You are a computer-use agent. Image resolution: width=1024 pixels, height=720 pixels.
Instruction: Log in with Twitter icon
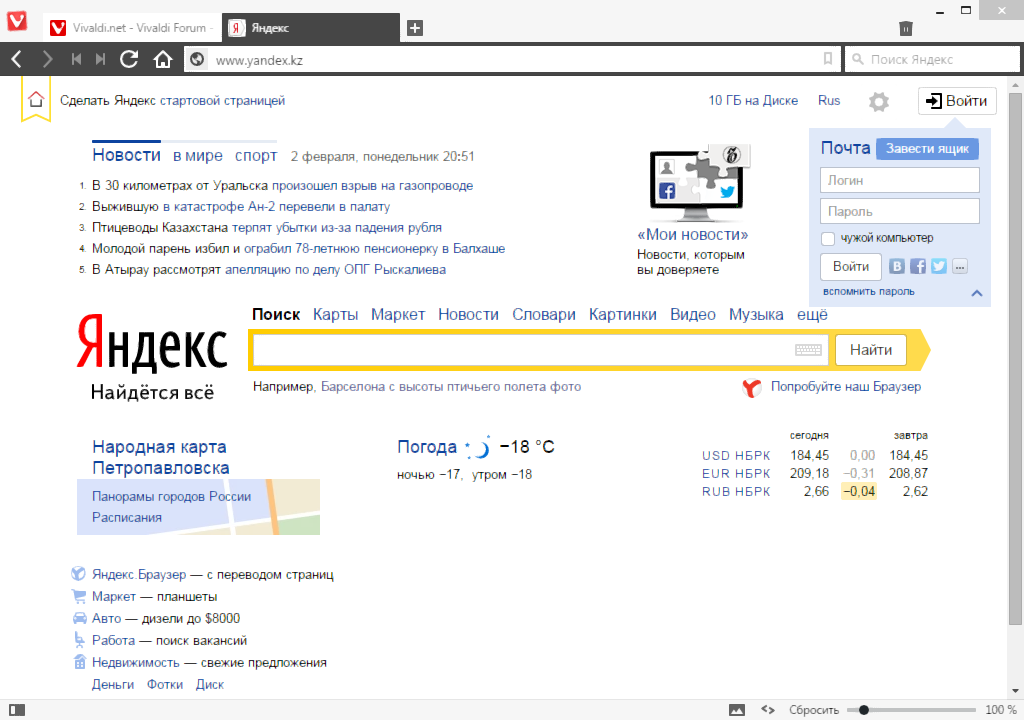[938, 266]
